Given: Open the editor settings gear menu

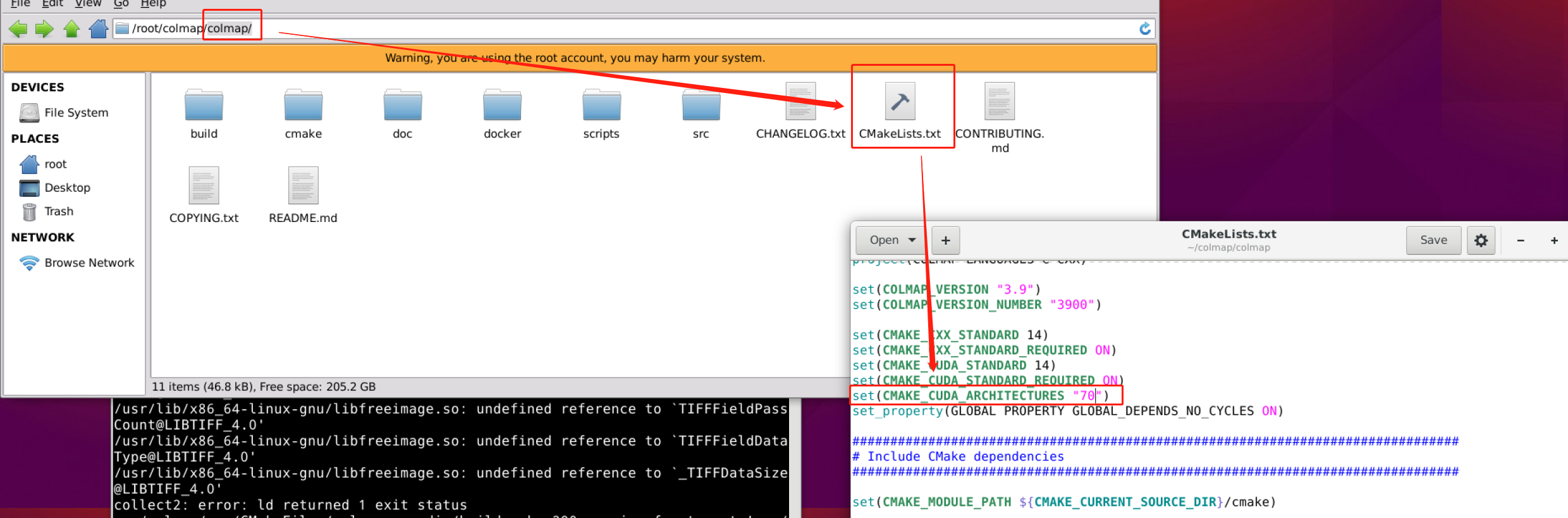Looking at the screenshot, I should 1481,240.
